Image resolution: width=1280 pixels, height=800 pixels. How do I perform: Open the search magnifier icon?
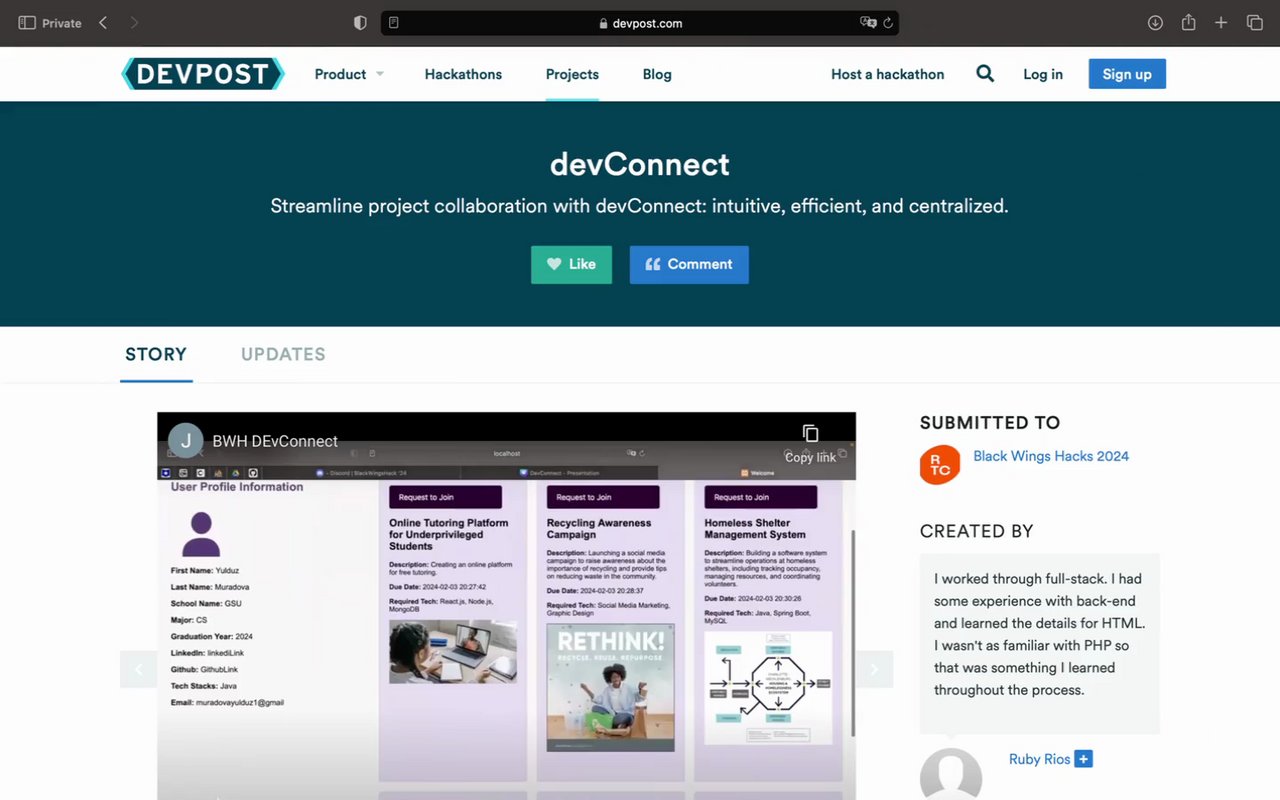point(985,74)
